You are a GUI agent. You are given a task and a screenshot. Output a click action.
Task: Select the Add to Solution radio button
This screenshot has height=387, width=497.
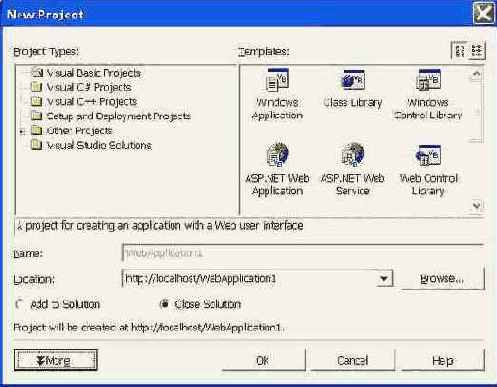20,304
